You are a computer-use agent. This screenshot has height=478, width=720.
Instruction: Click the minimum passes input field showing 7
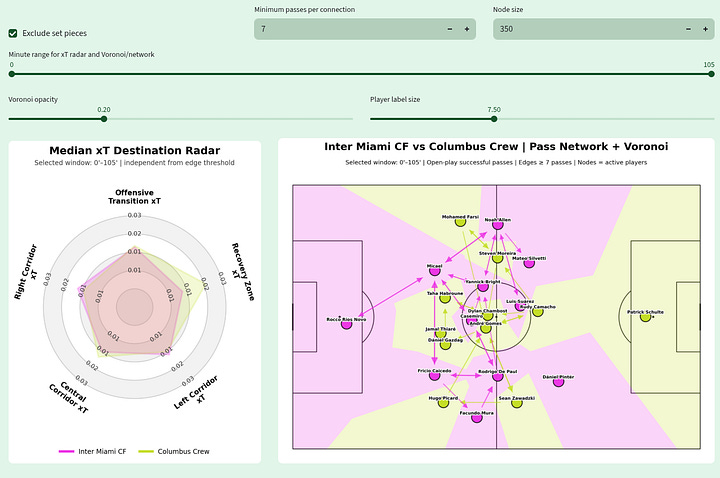click(348, 29)
